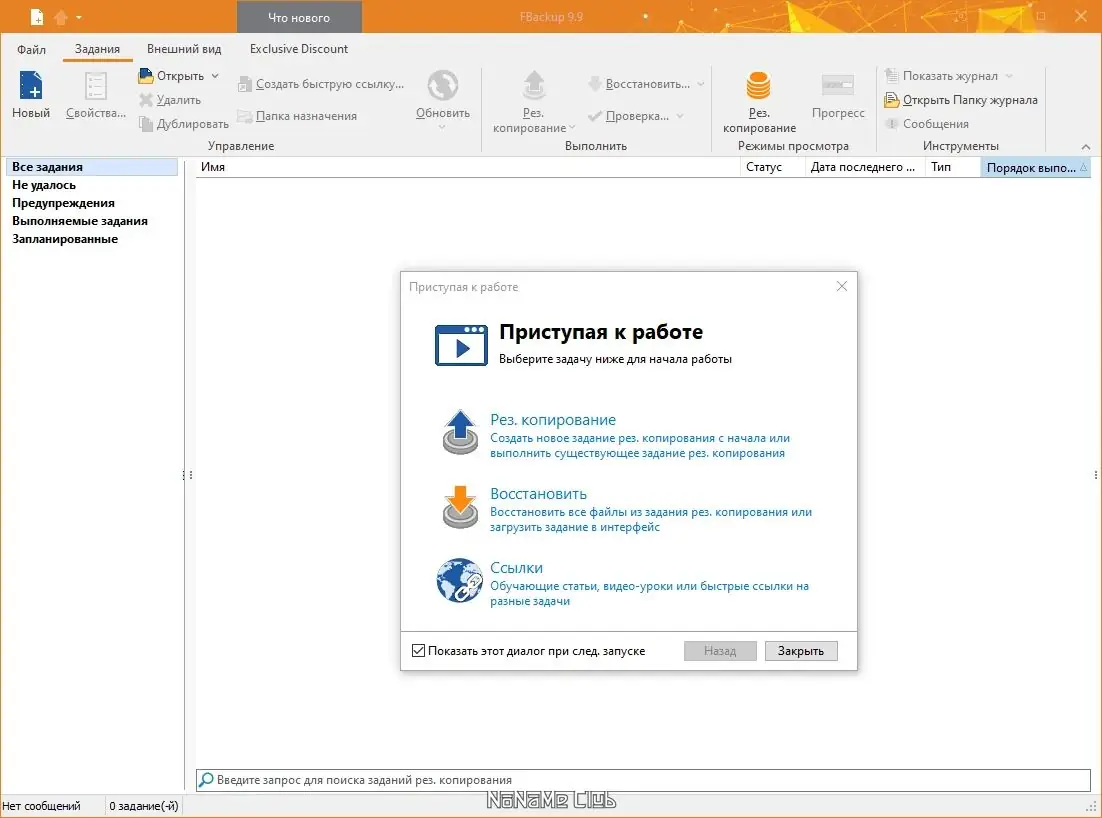Click the Обновить refresh globe icon

click(x=443, y=86)
